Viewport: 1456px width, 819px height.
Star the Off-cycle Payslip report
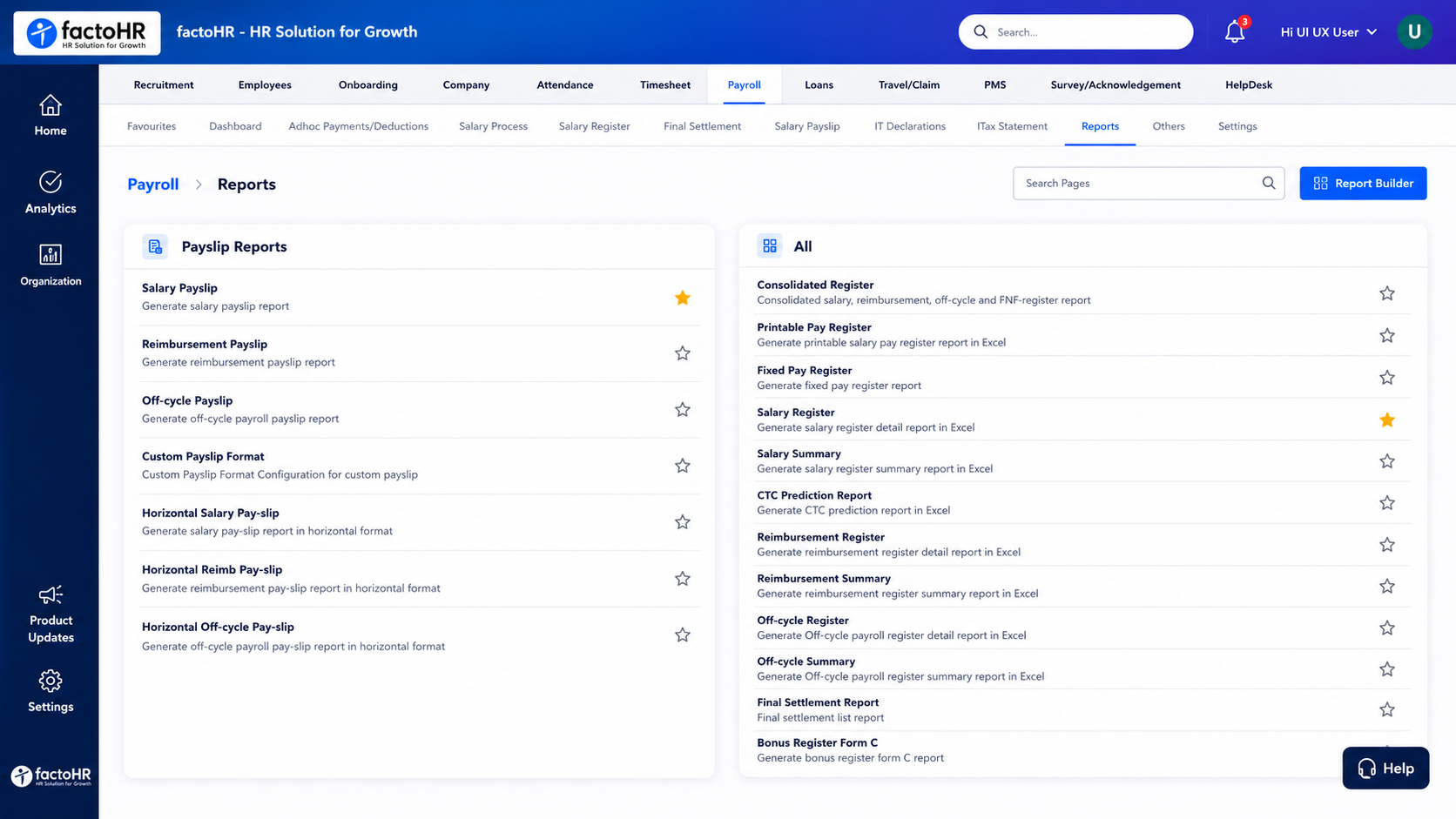[x=683, y=409]
